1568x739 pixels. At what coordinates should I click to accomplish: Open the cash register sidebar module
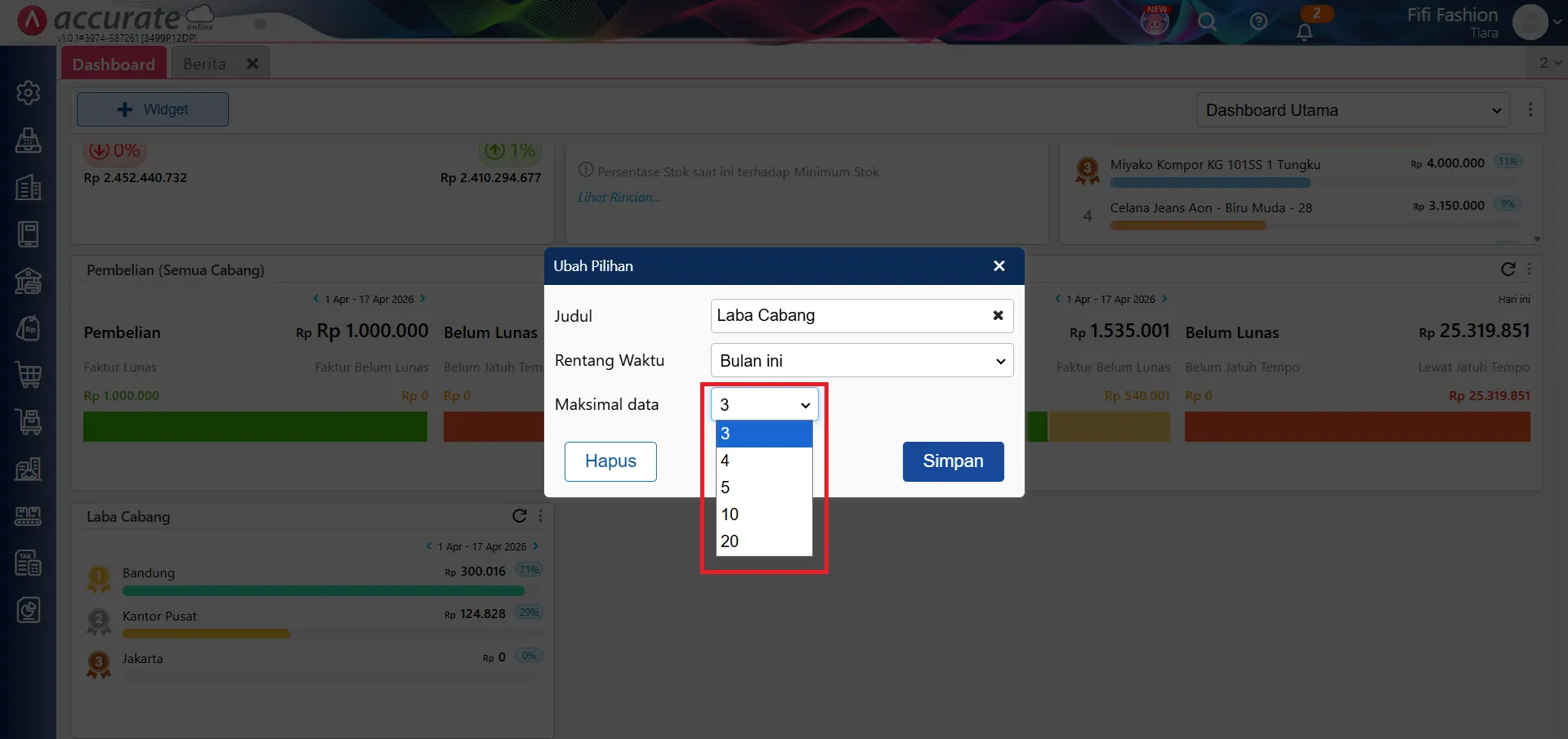29,140
